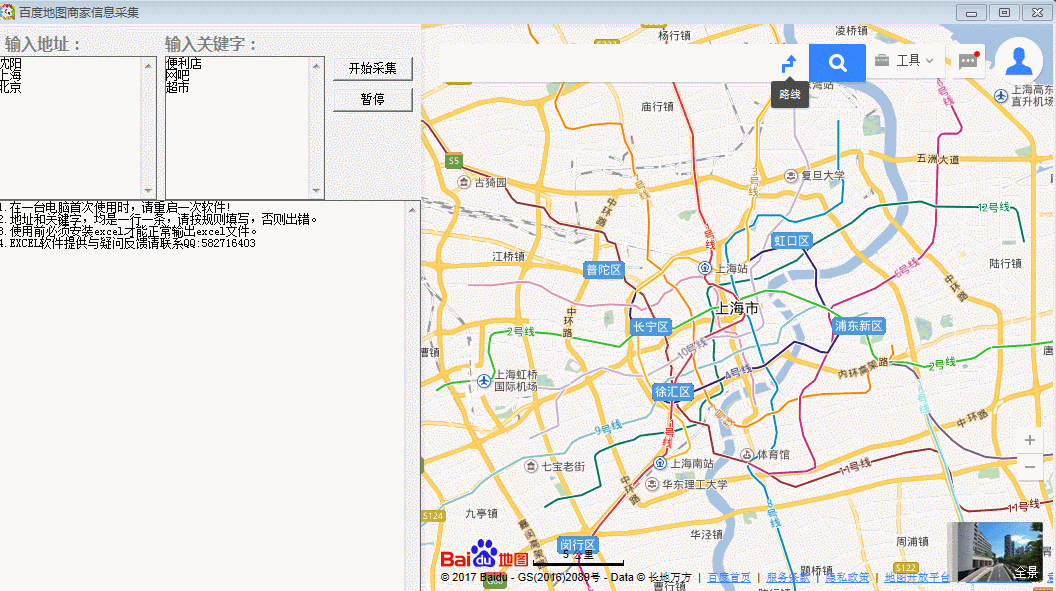1056x591 pixels.
Task: Click the 庙行镇 town label
Action: [x=657, y=106]
